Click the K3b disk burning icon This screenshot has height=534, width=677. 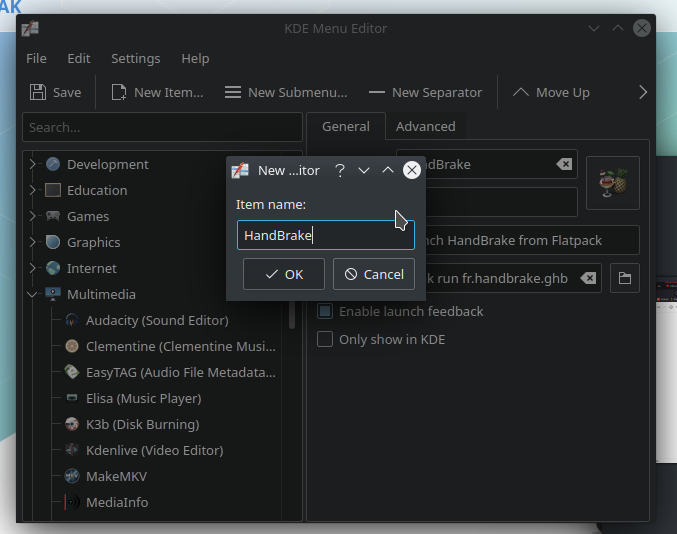click(72, 424)
